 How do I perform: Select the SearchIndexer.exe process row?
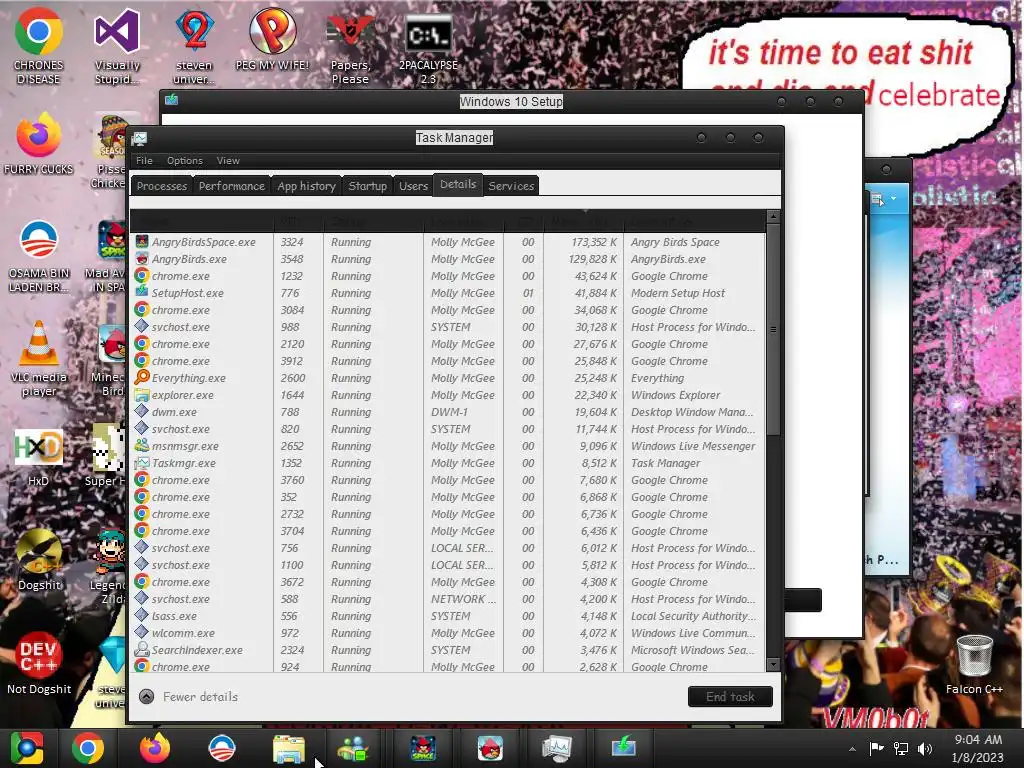tap(448, 650)
